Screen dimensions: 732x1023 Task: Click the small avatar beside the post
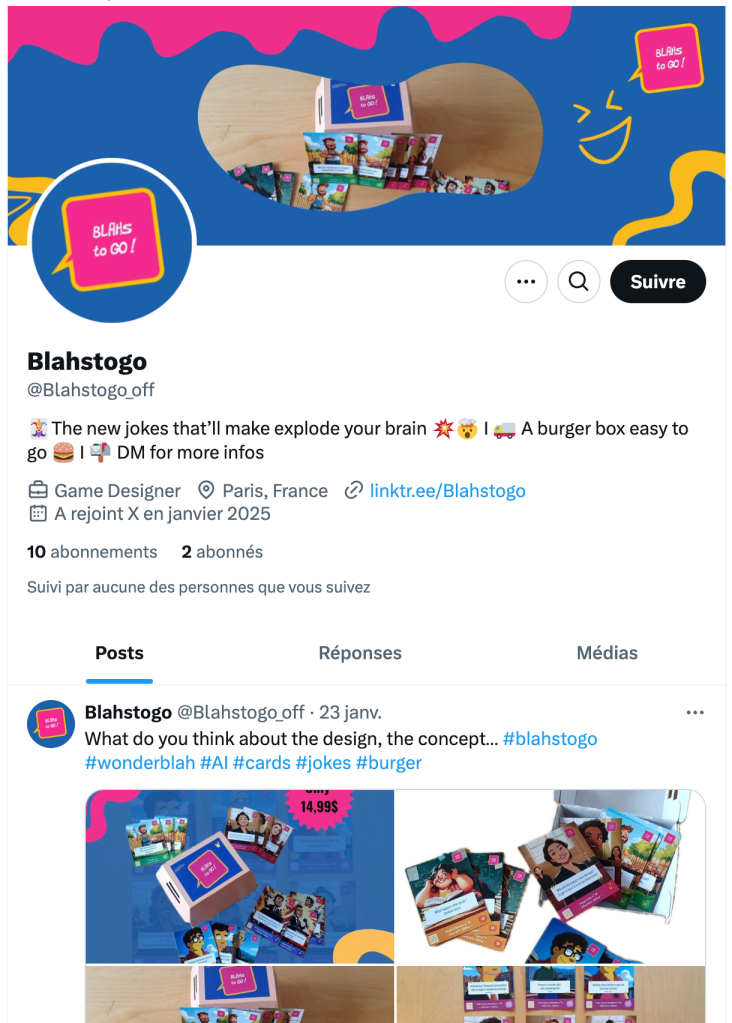[x=51, y=724]
